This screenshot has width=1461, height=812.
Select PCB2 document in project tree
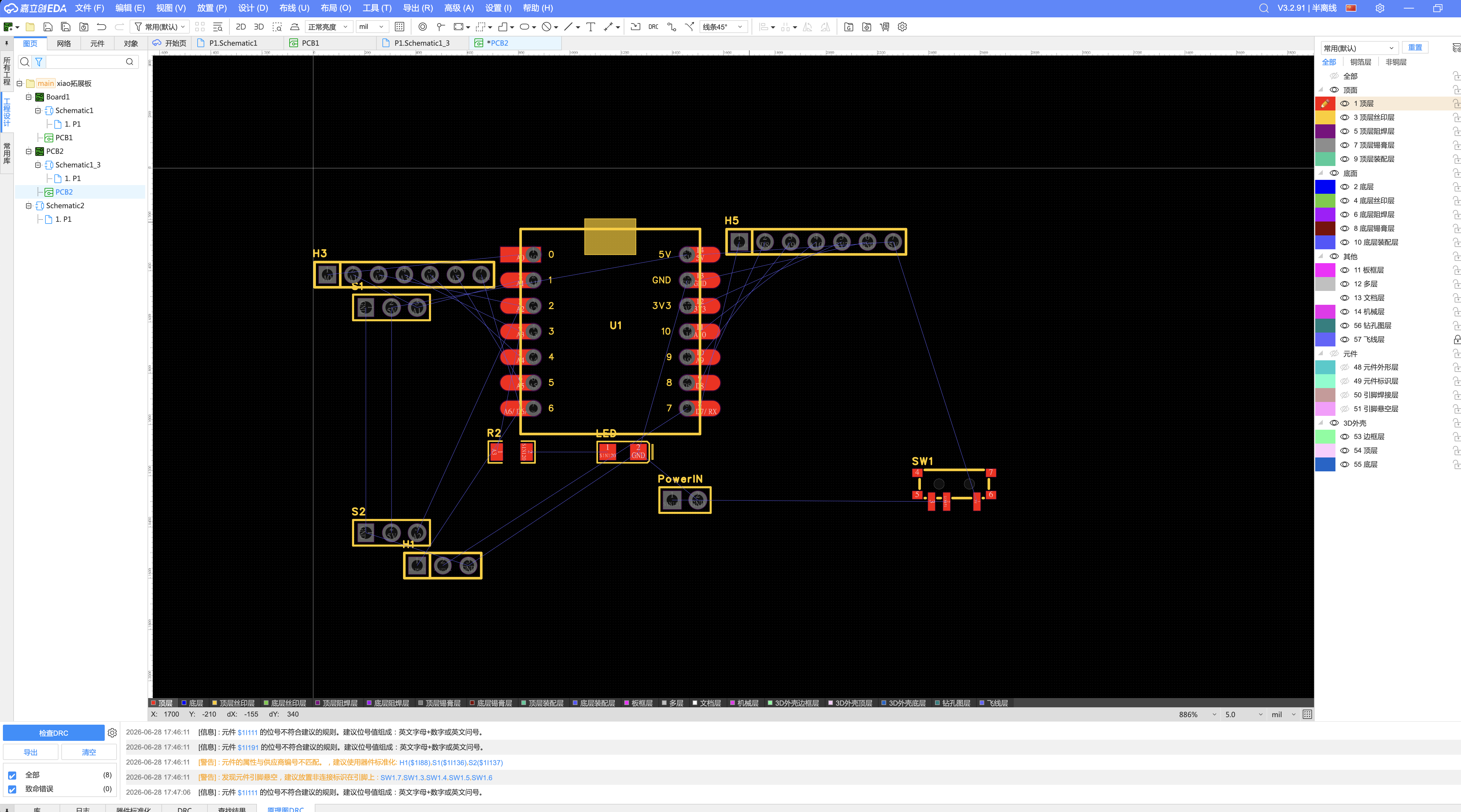click(x=64, y=192)
